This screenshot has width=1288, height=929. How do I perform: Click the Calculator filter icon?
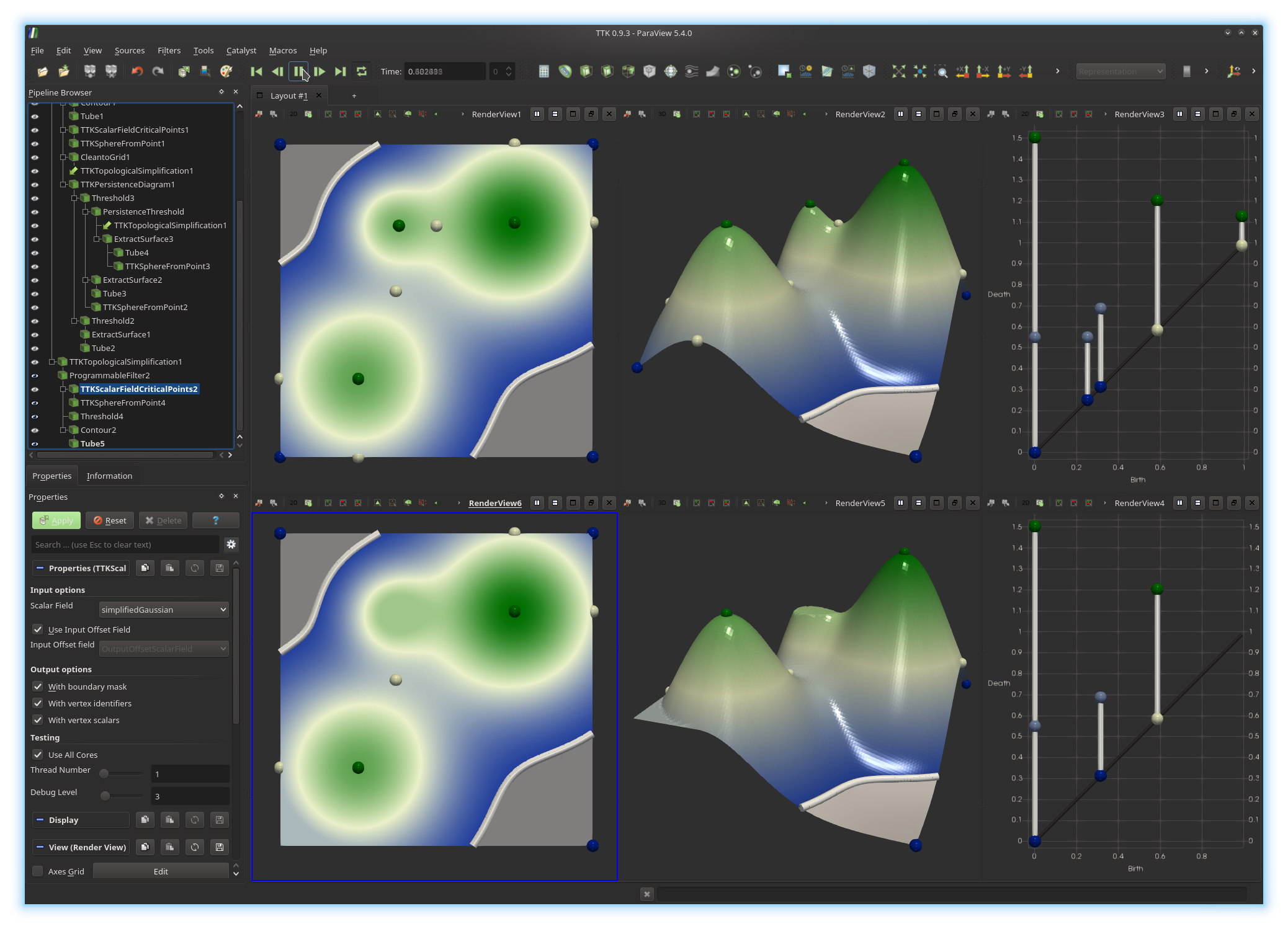coord(543,71)
